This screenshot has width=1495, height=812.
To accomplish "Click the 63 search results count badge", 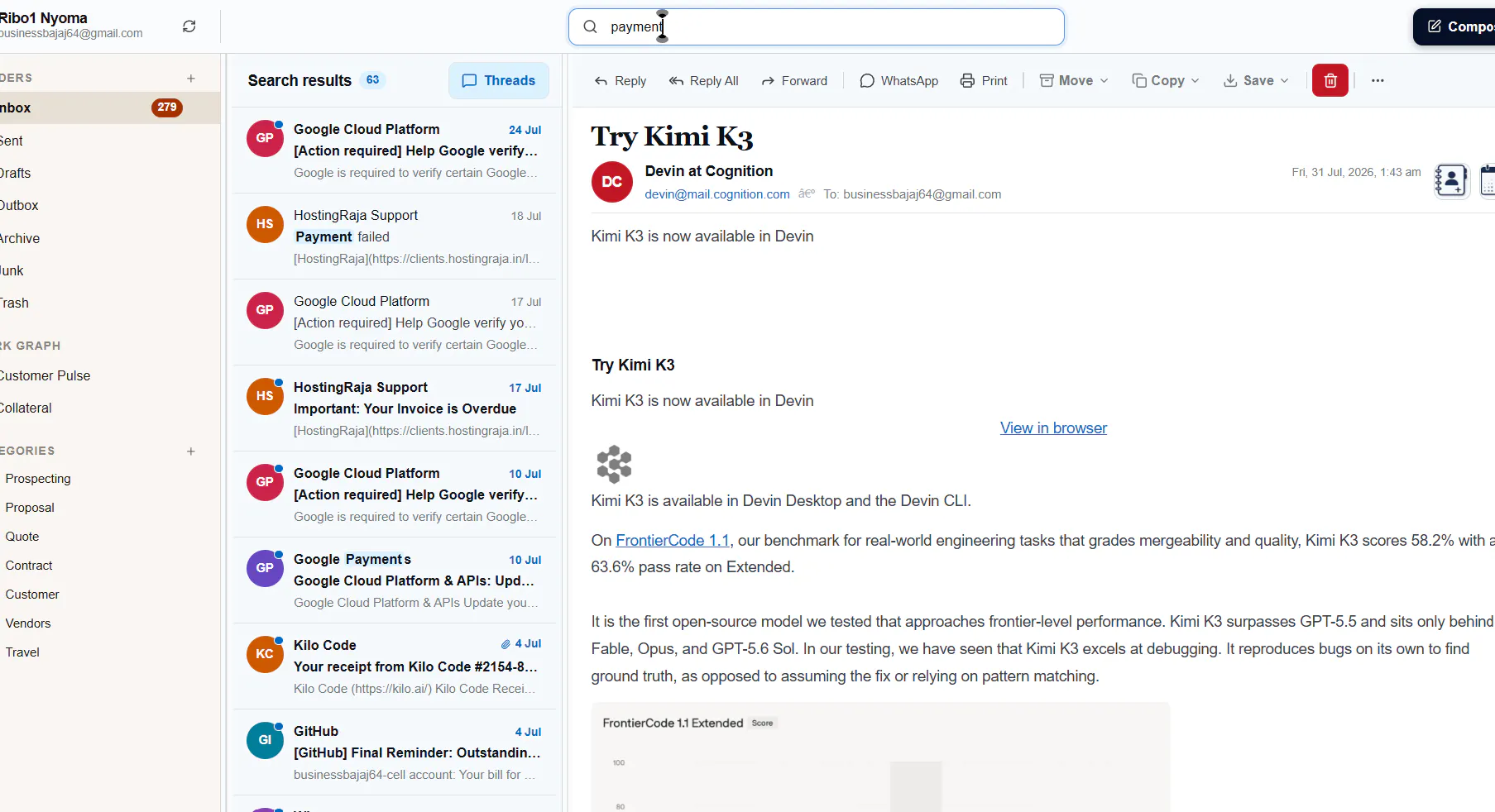I will coord(373,80).
